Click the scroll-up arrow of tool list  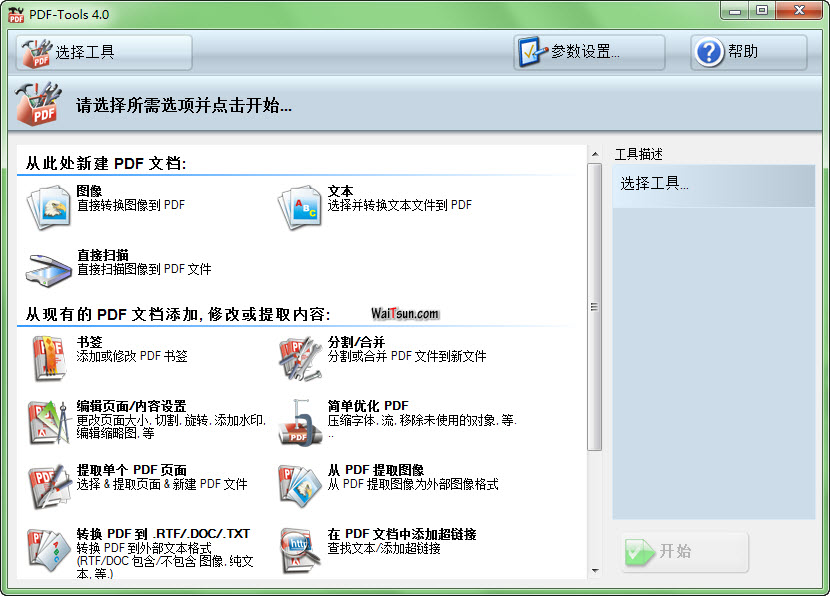(595, 154)
